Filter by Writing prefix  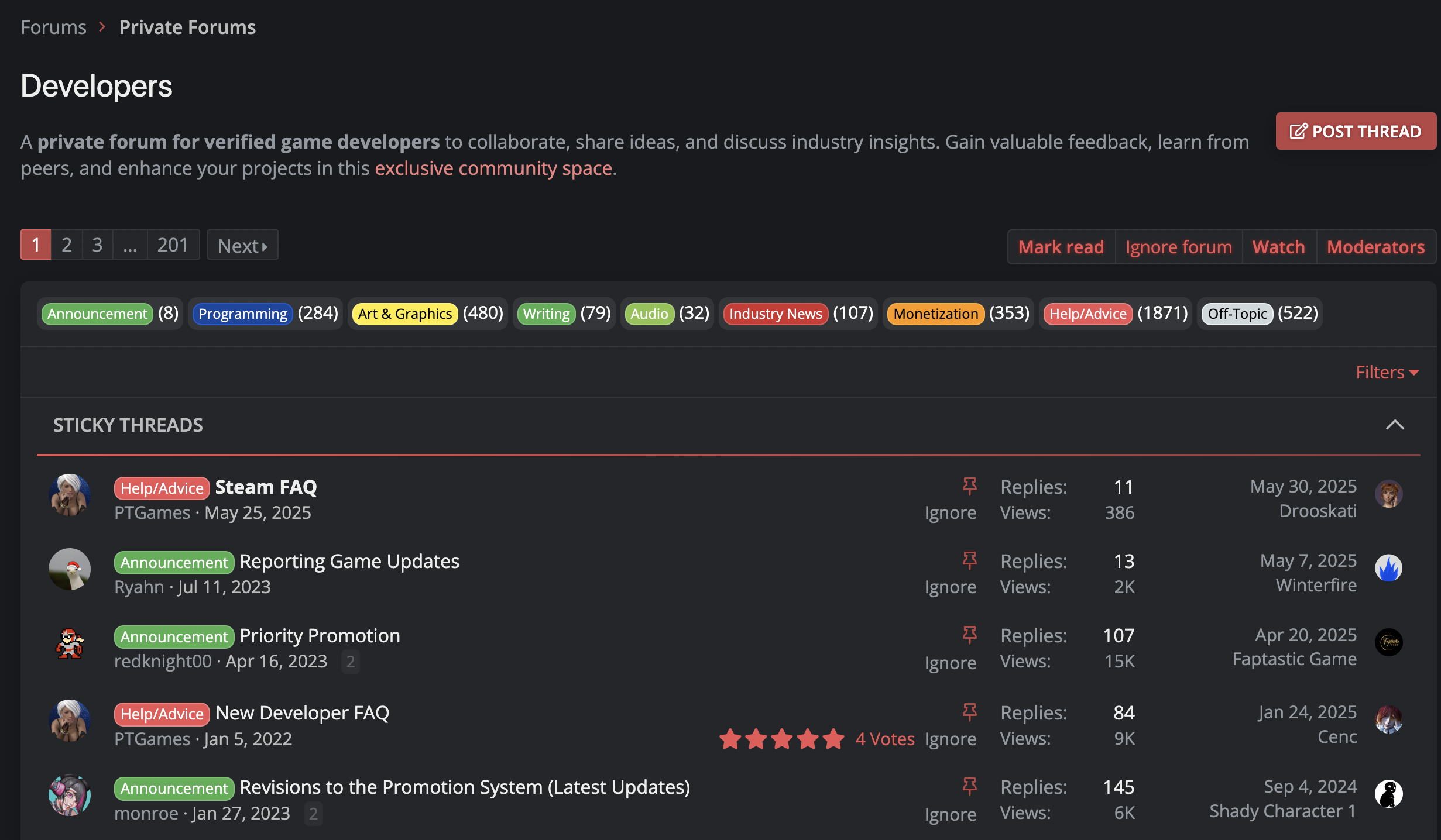[x=564, y=314]
